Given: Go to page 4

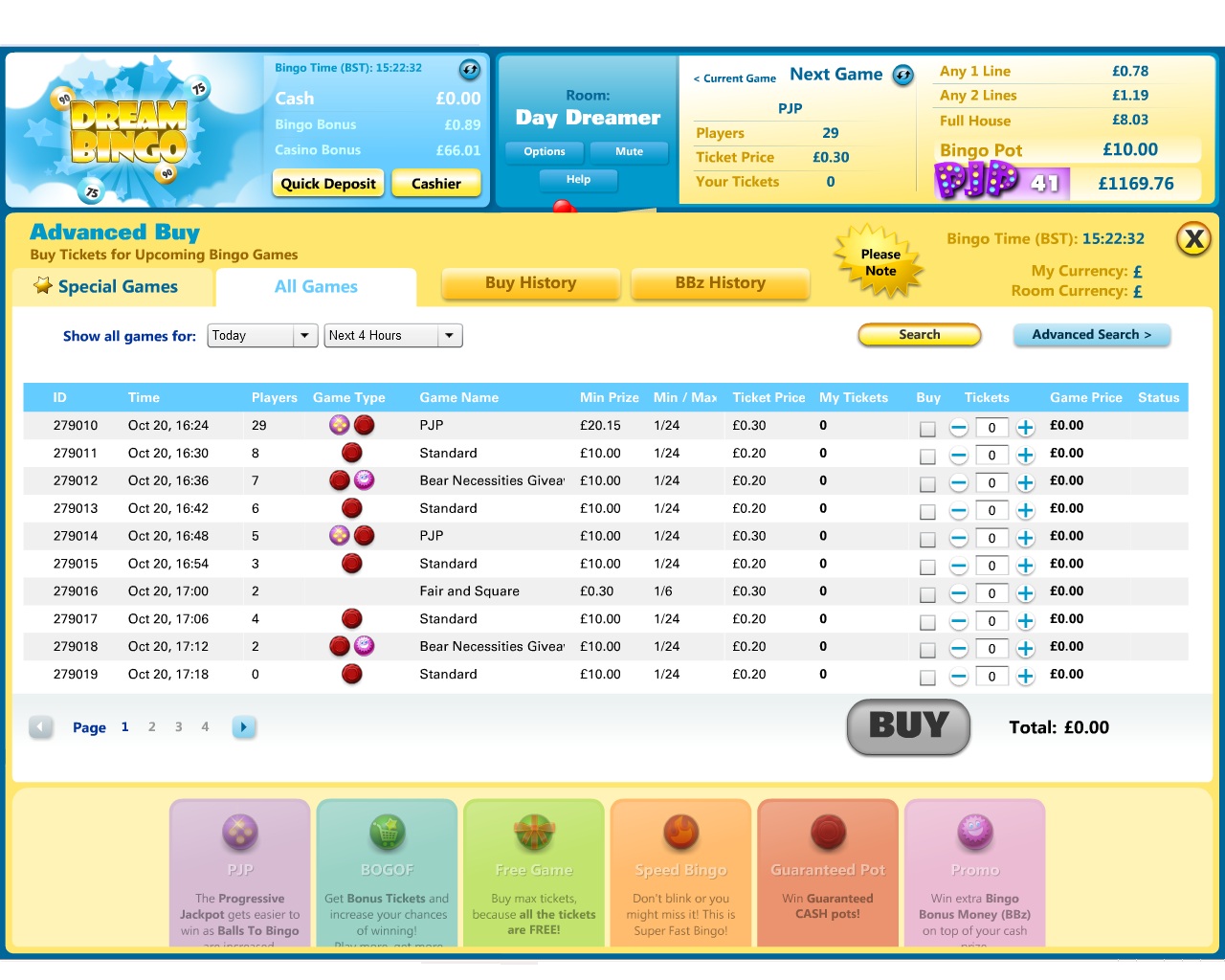Looking at the screenshot, I should 205,727.
